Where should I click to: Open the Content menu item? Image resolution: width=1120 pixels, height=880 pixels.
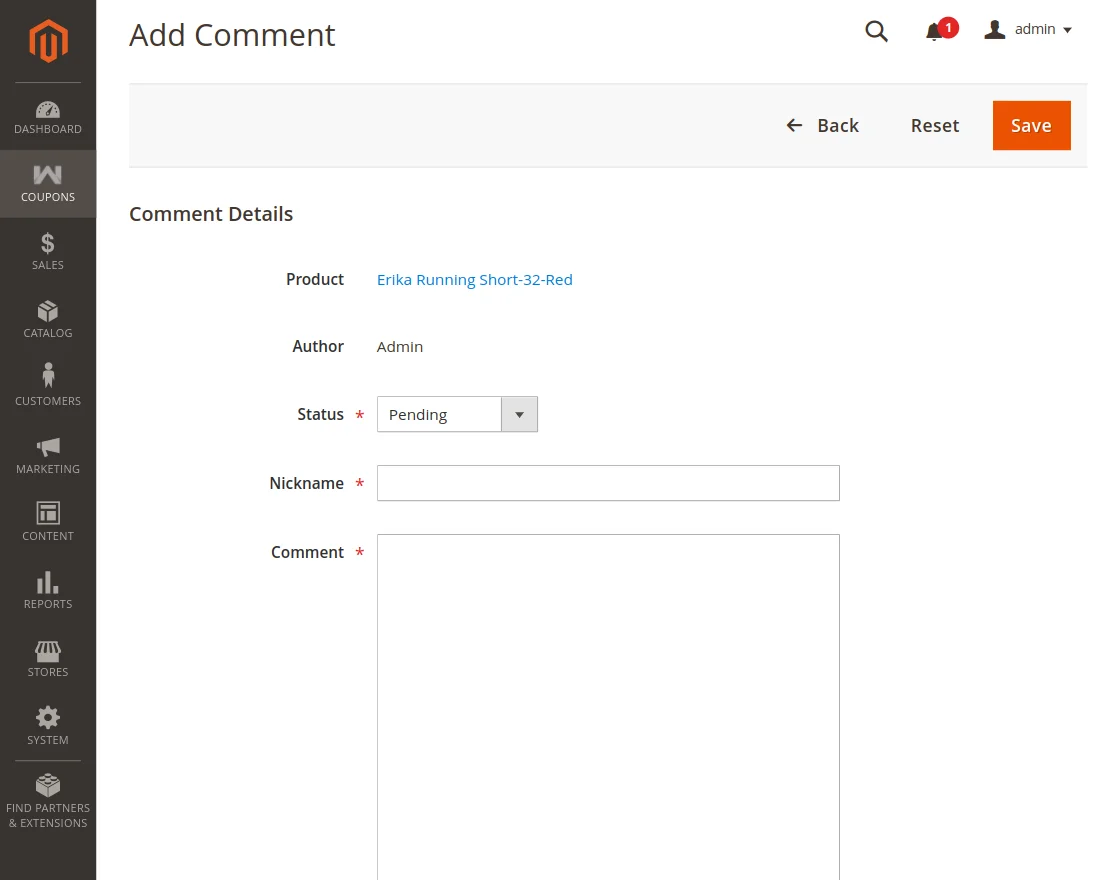[48, 521]
